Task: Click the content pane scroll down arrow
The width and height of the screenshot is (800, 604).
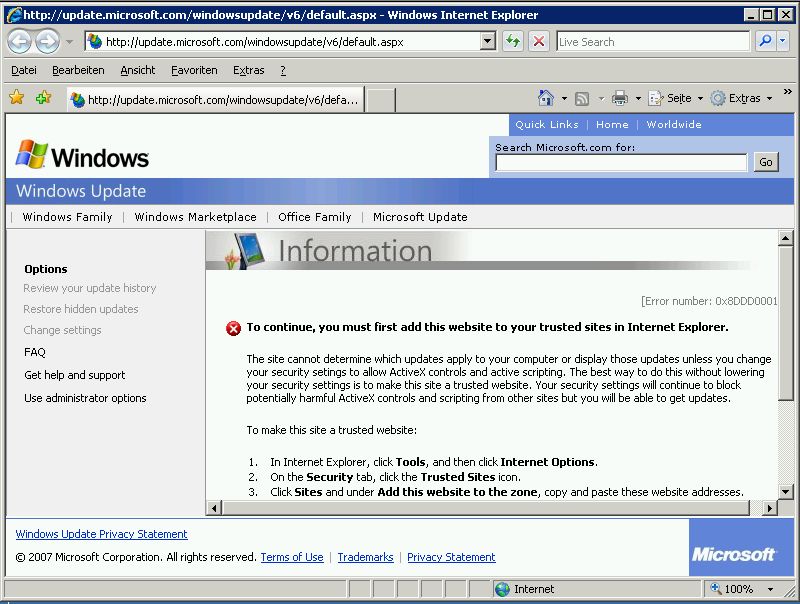Action: pyautogui.click(x=785, y=492)
